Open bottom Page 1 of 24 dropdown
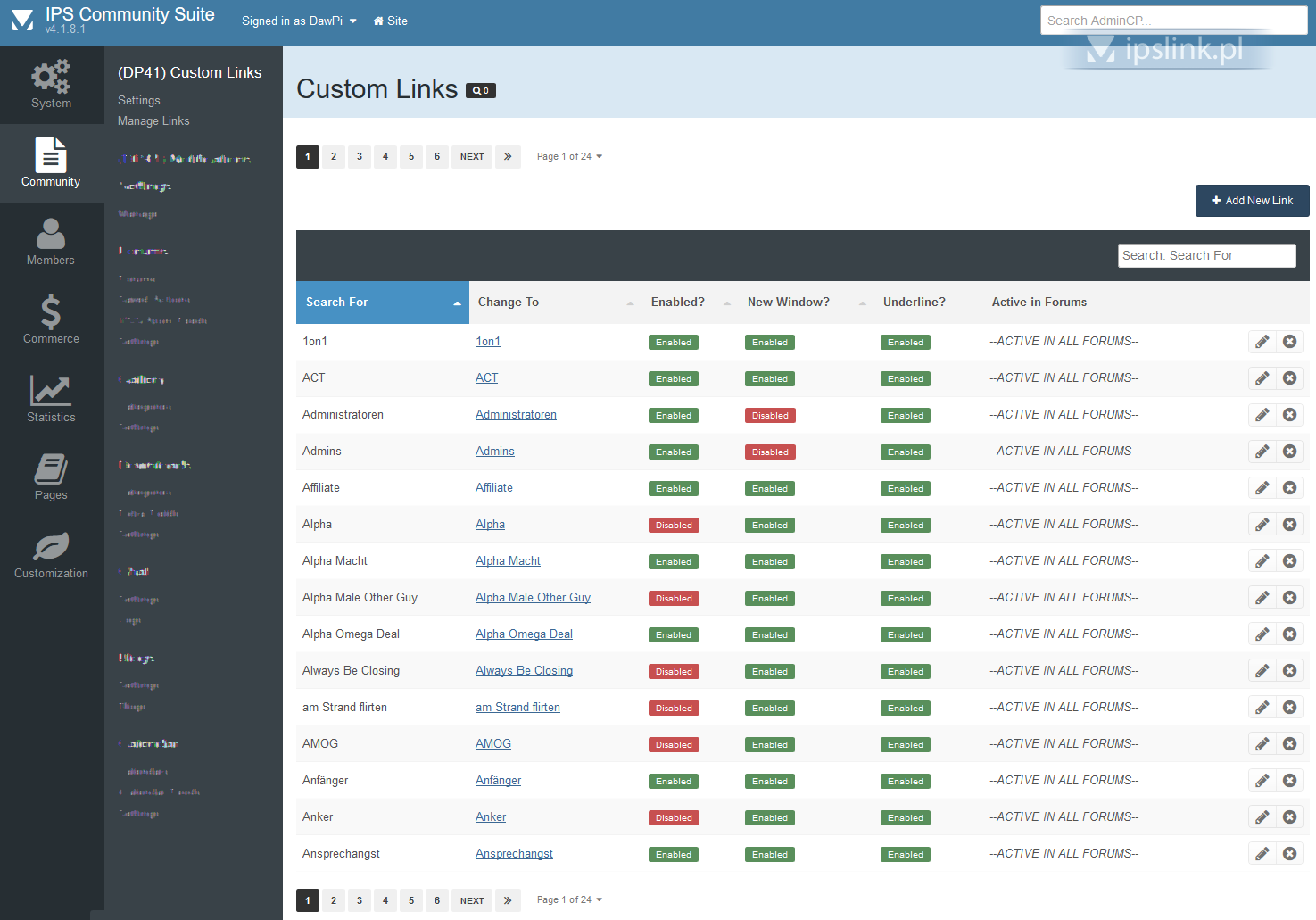Screen dimensions: 1316x920 569,899
